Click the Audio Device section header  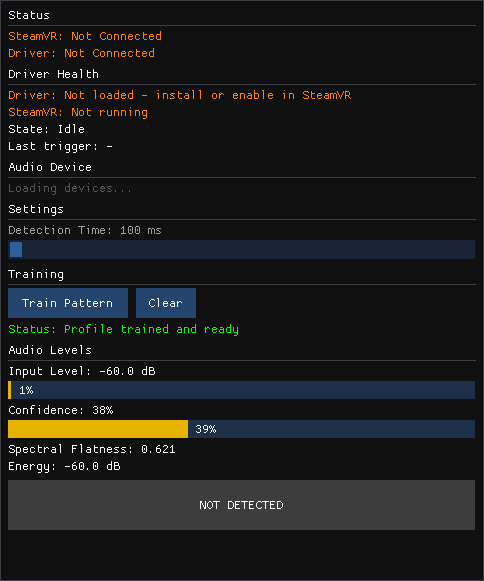pos(50,167)
